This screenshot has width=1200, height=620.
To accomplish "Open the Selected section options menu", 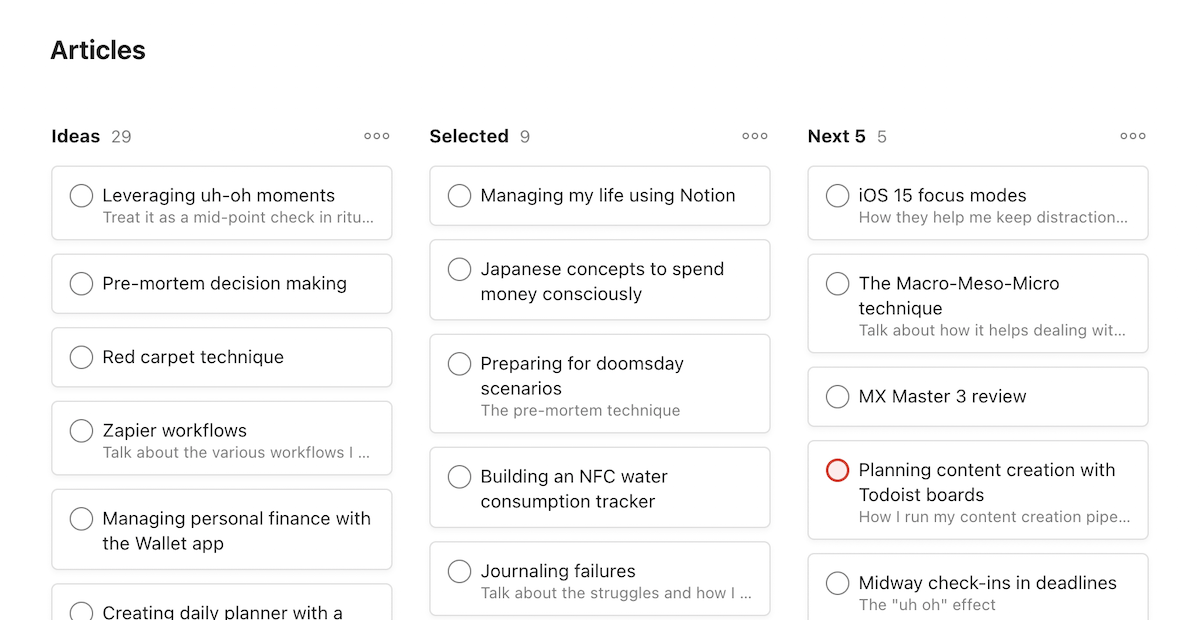I will [x=755, y=136].
